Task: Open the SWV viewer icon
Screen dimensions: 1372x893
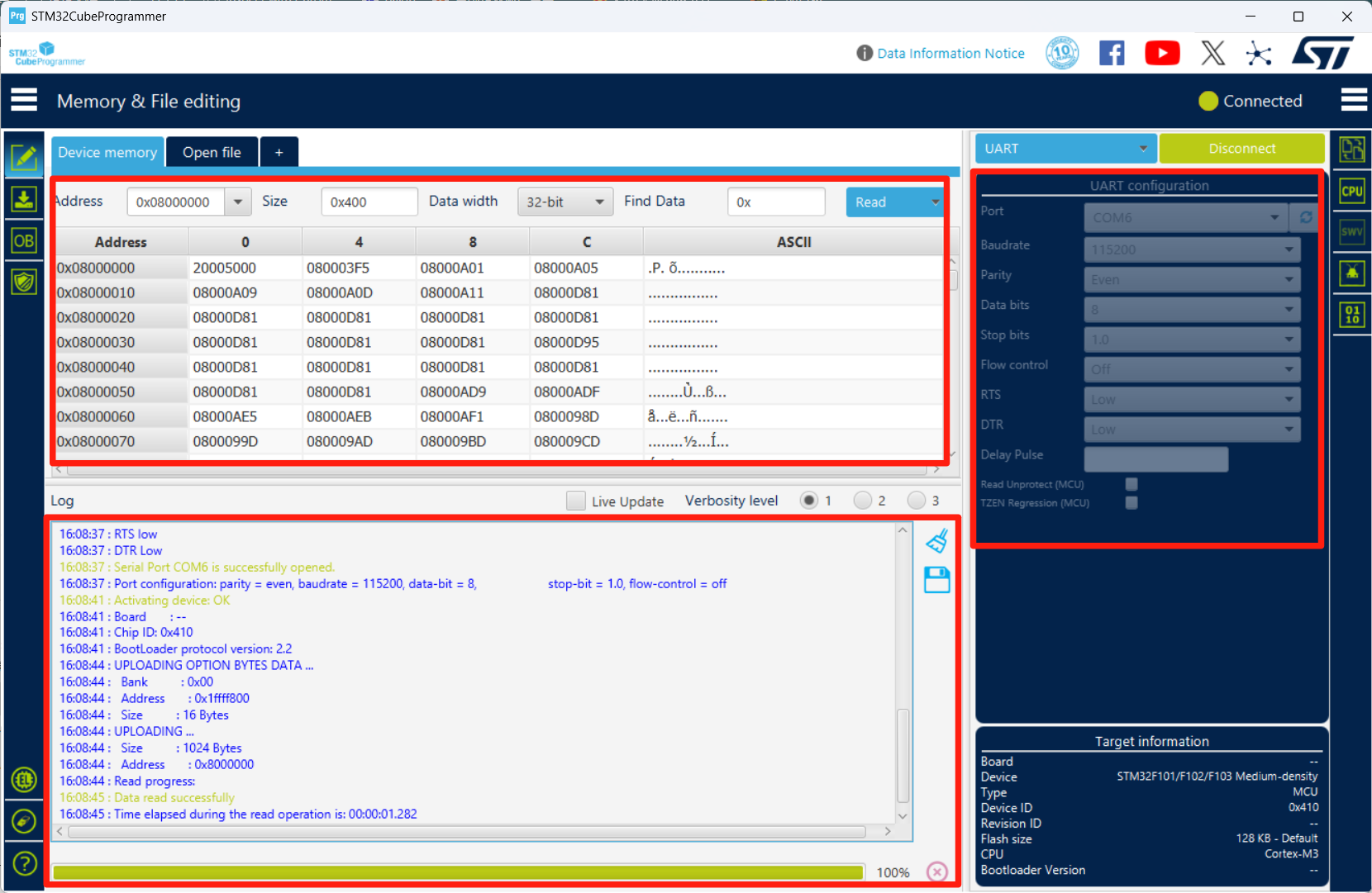Action: click(1351, 232)
